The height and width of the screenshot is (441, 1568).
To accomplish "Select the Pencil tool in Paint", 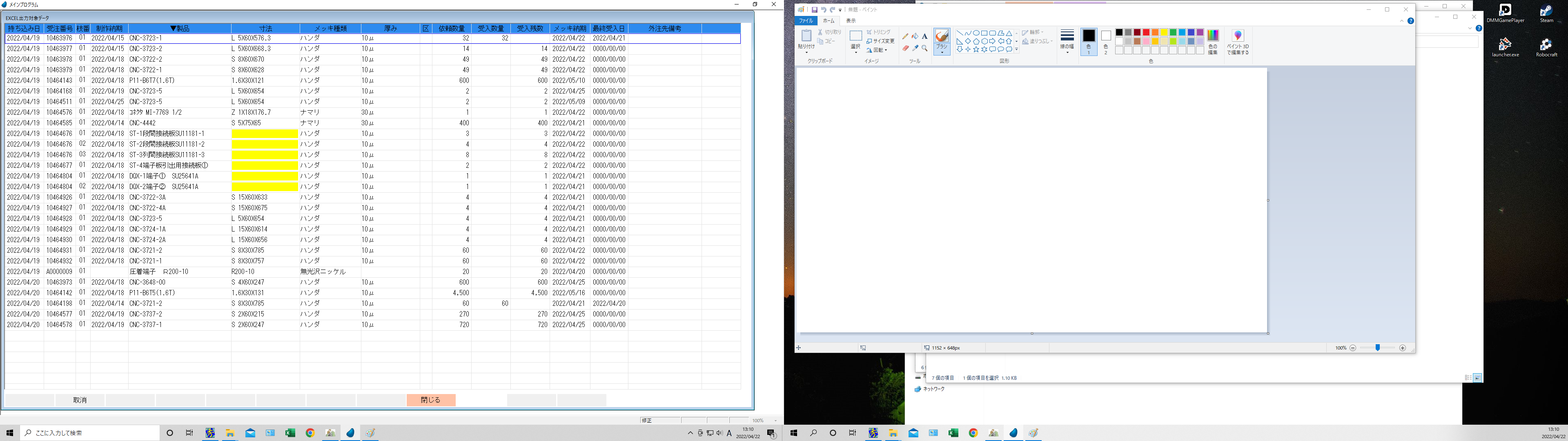I will (905, 37).
